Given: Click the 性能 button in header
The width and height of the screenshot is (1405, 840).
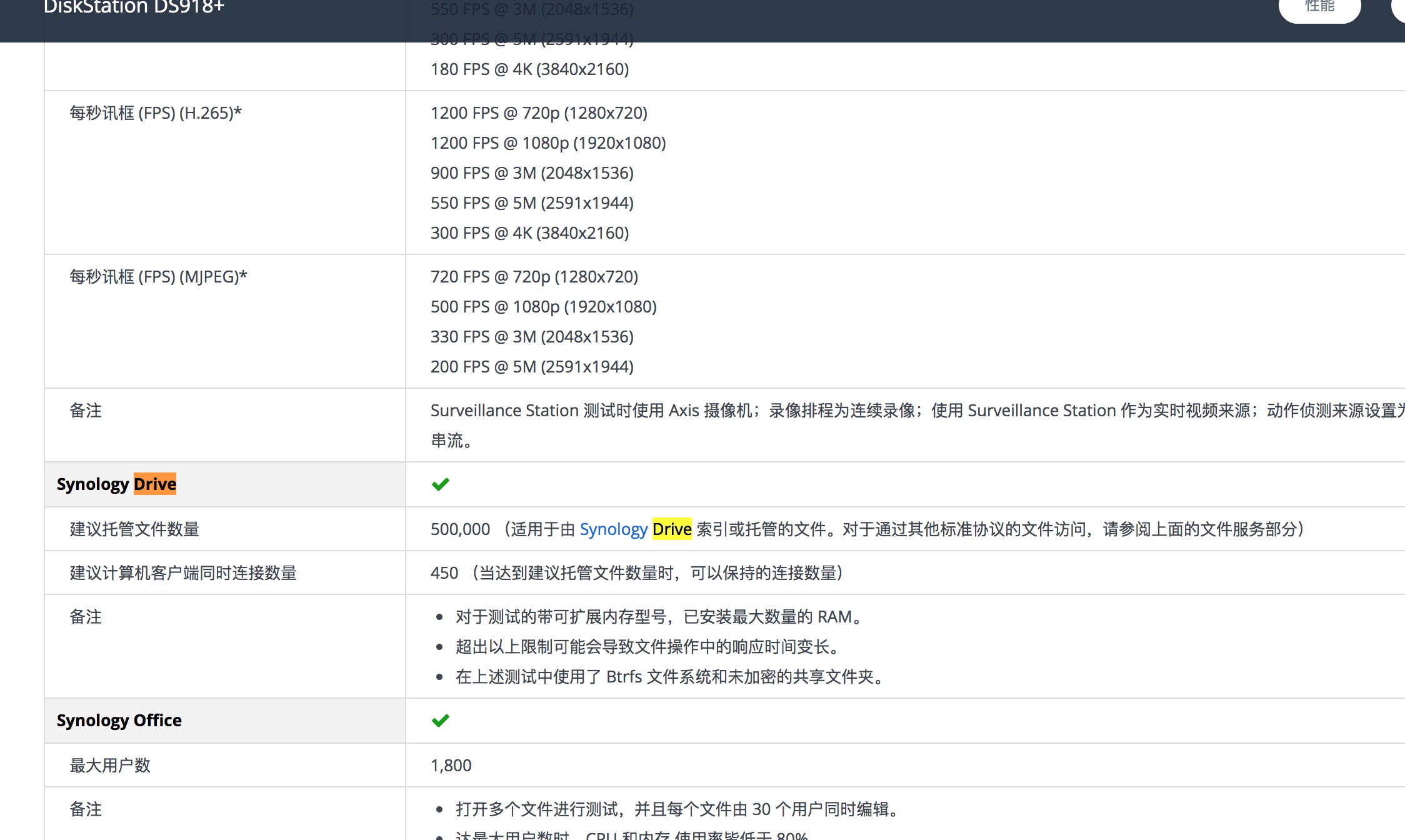Looking at the screenshot, I should tap(1319, 7).
